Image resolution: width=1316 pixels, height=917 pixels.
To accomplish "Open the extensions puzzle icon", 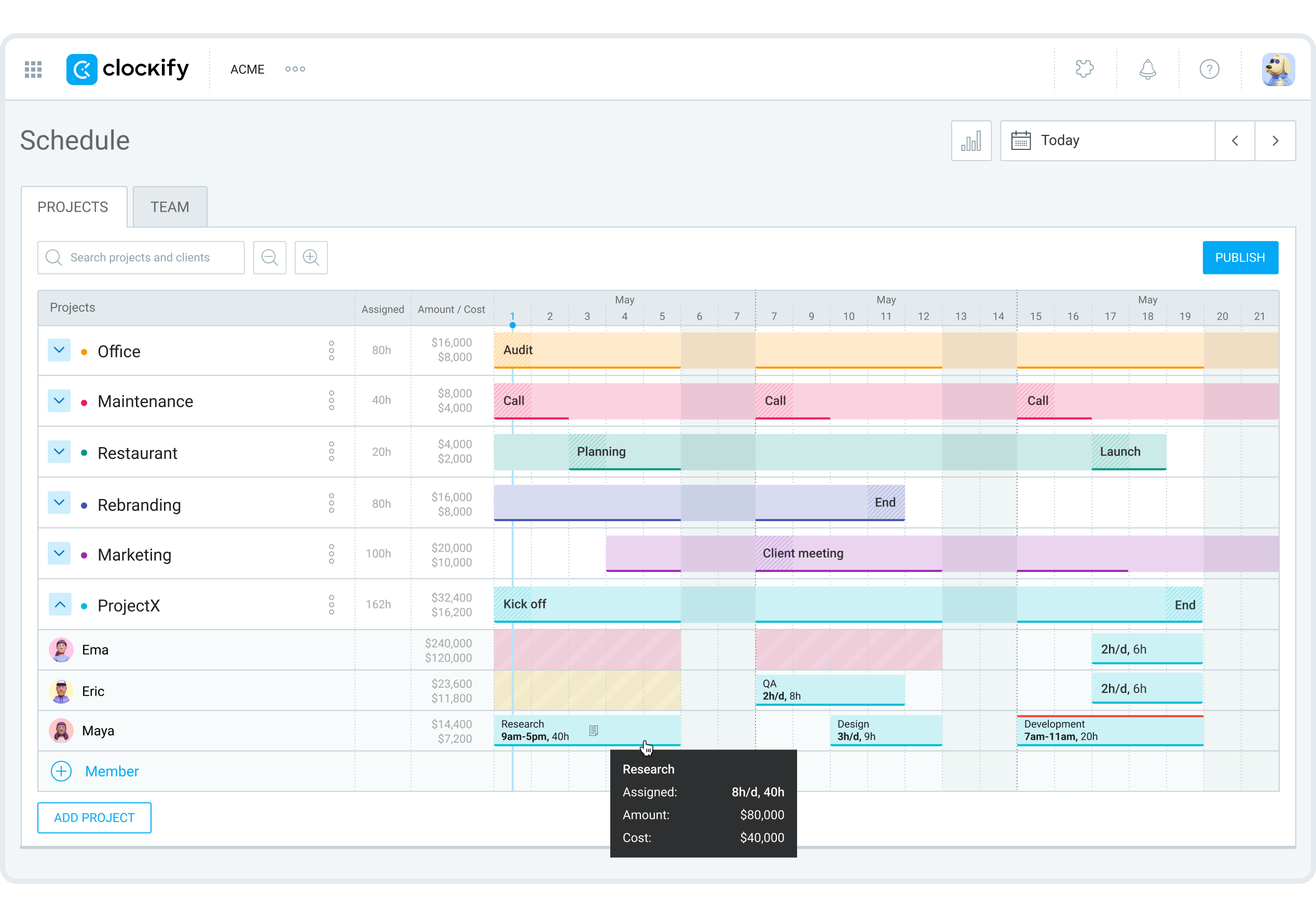I will pos(1085,69).
